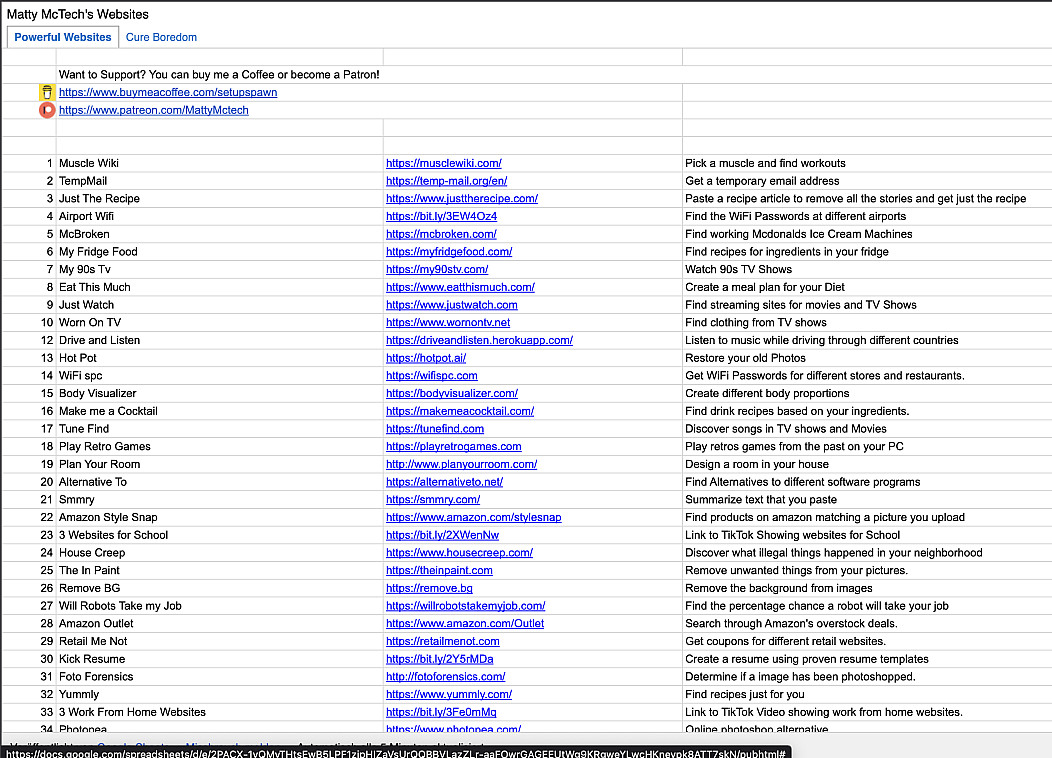Select the Powerful Websites tab

tap(63, 37)
